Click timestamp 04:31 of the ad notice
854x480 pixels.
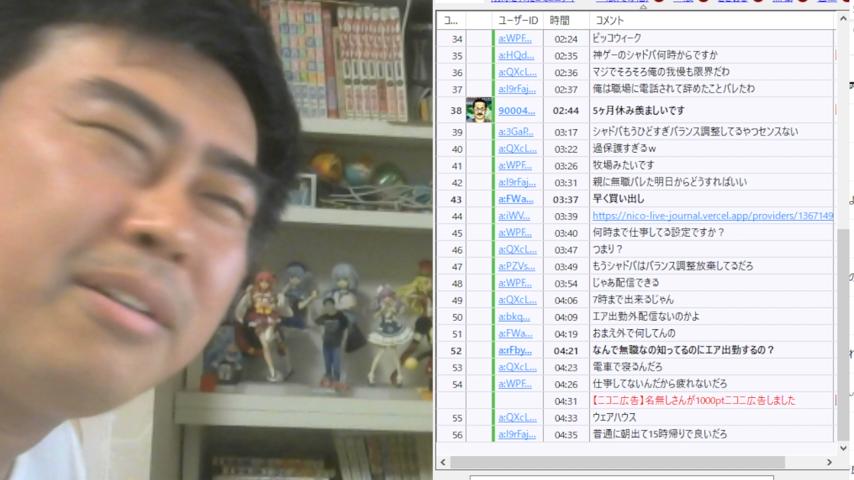(x=565, y=400)
